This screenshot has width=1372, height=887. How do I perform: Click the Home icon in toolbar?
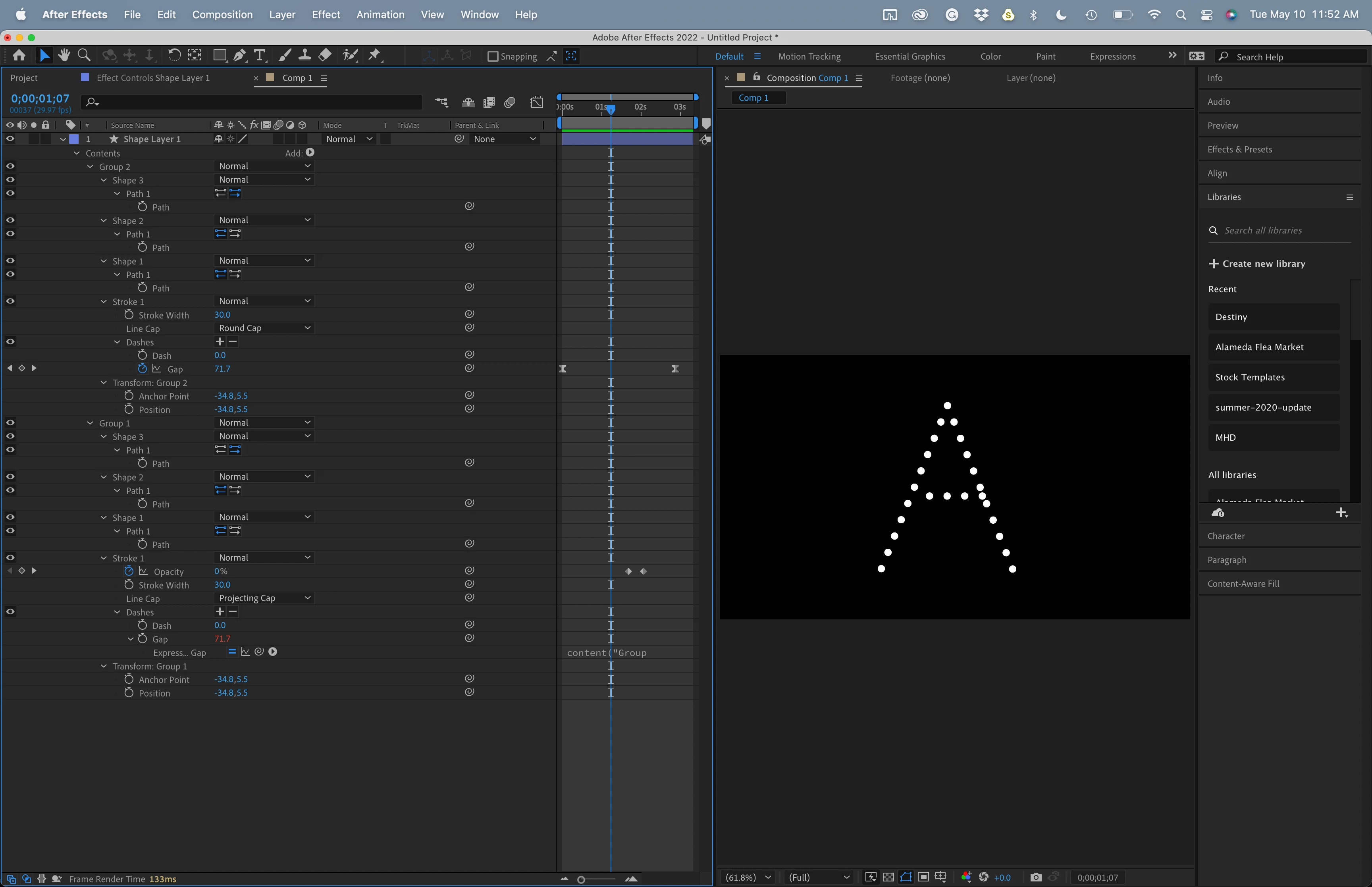pyautogui.click(x=19, y=55)
